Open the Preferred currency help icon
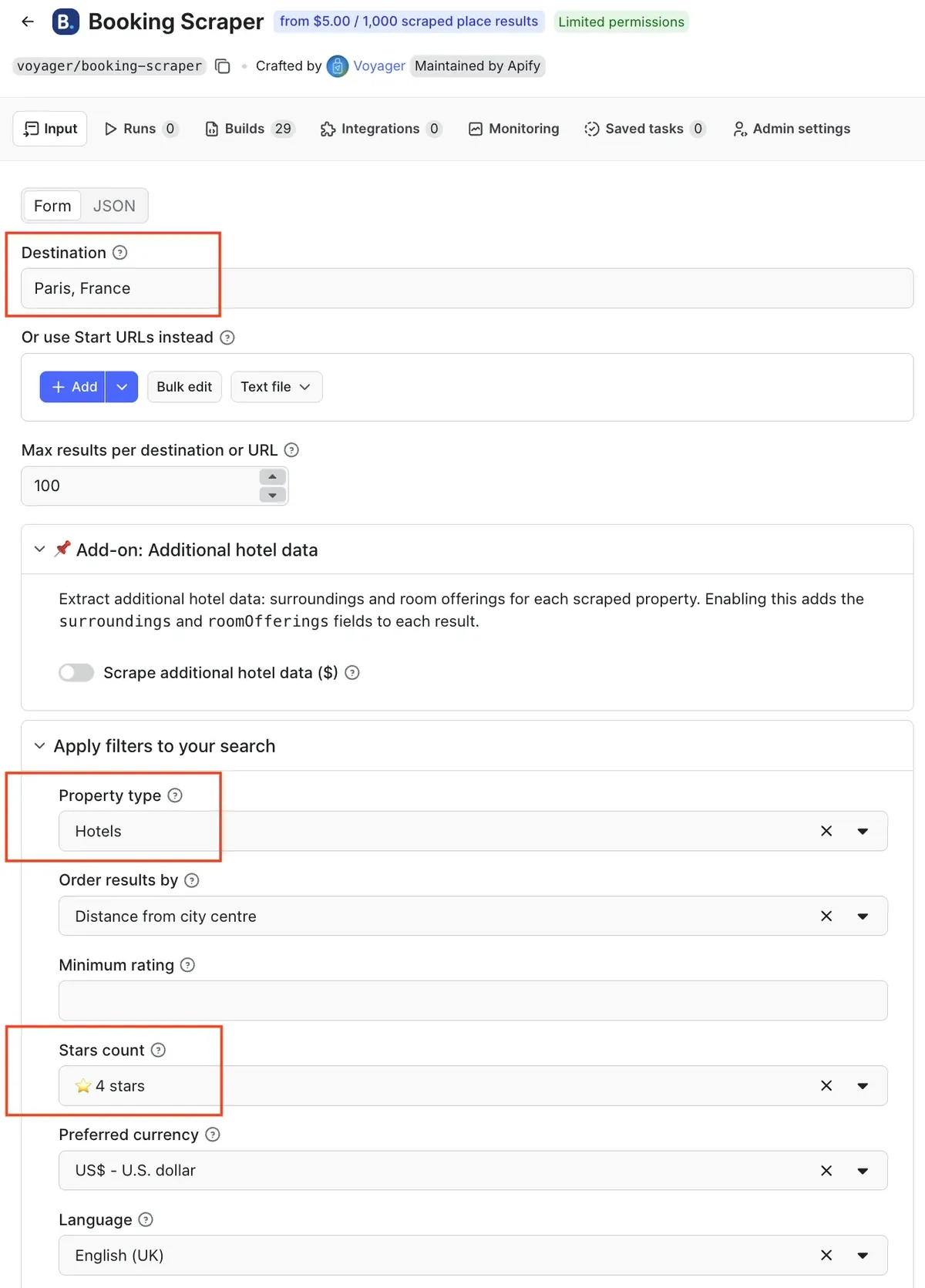This screenshot has width=925, height=1288. pos(213,1135)
